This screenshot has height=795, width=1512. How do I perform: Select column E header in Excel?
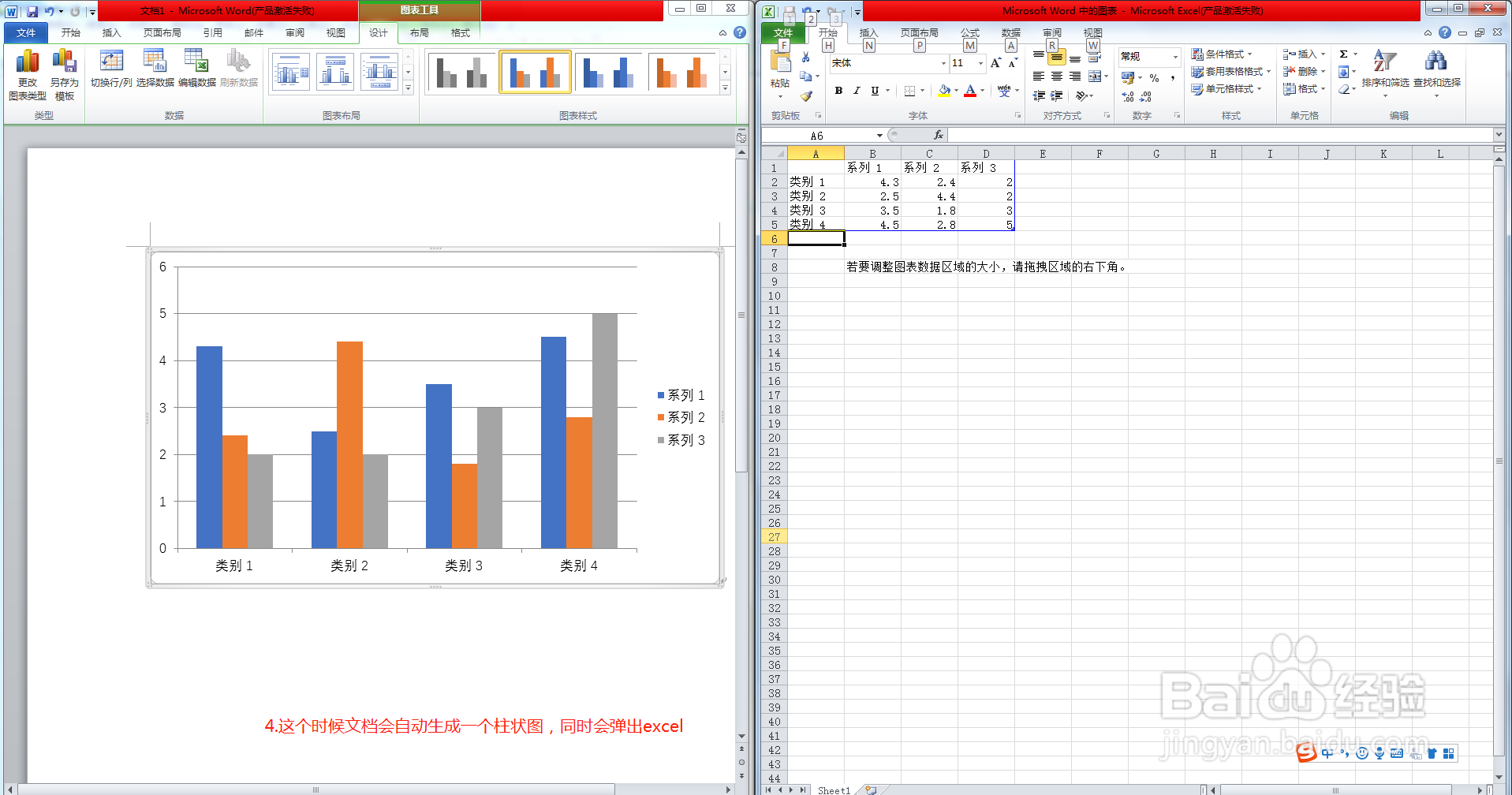[x=1043, y=154]
